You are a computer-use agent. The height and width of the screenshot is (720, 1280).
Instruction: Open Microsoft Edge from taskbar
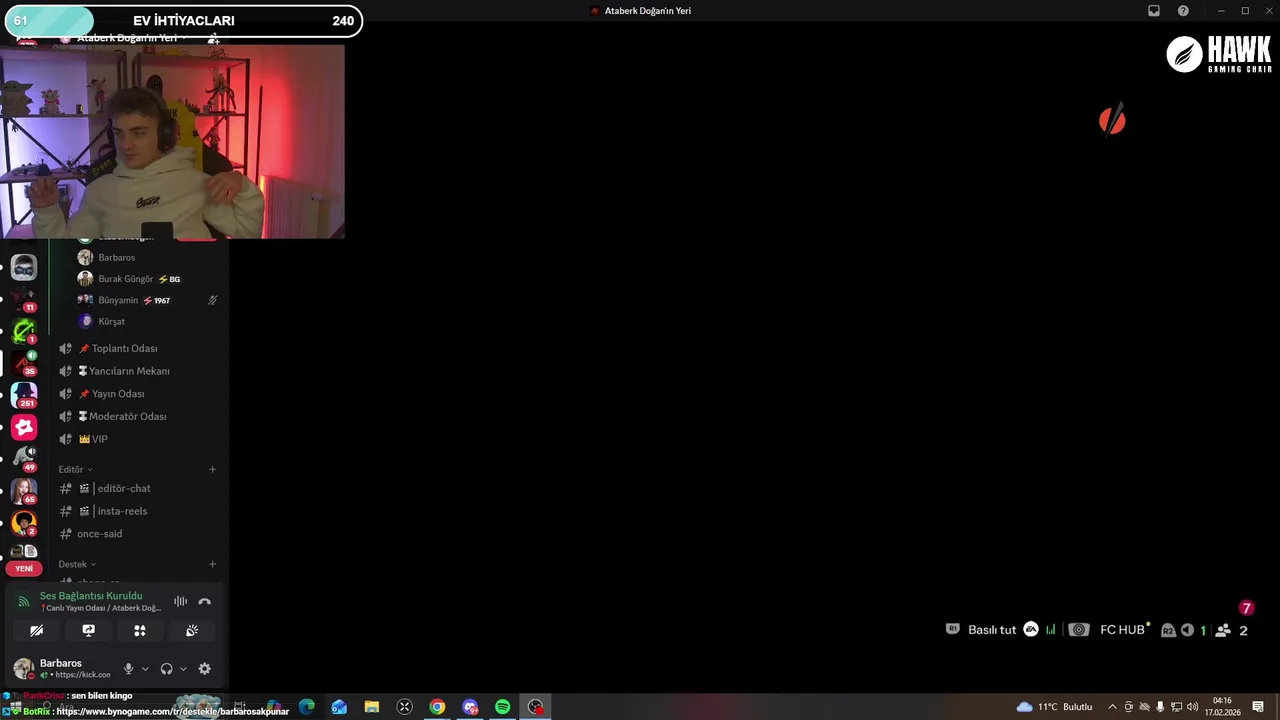click(x=306, y=707)
